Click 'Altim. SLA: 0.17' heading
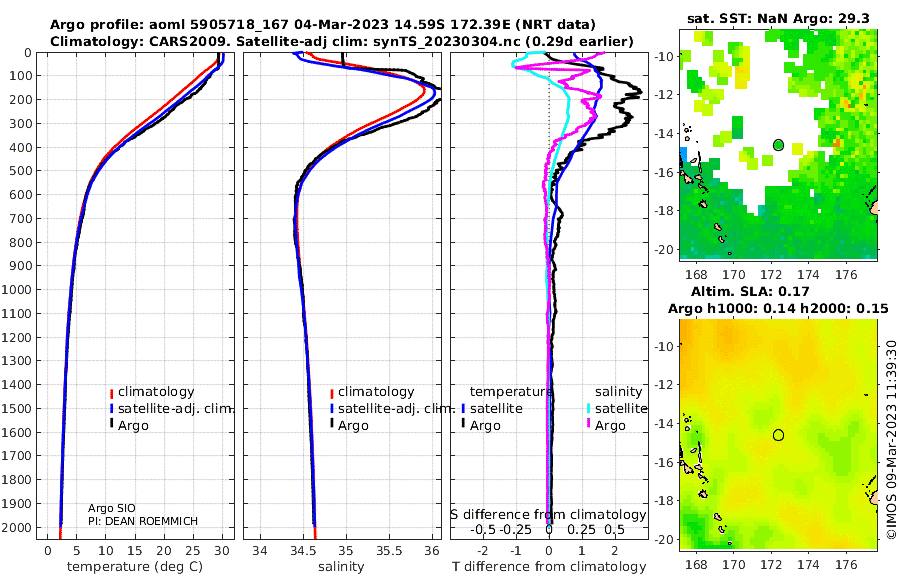 750,291
